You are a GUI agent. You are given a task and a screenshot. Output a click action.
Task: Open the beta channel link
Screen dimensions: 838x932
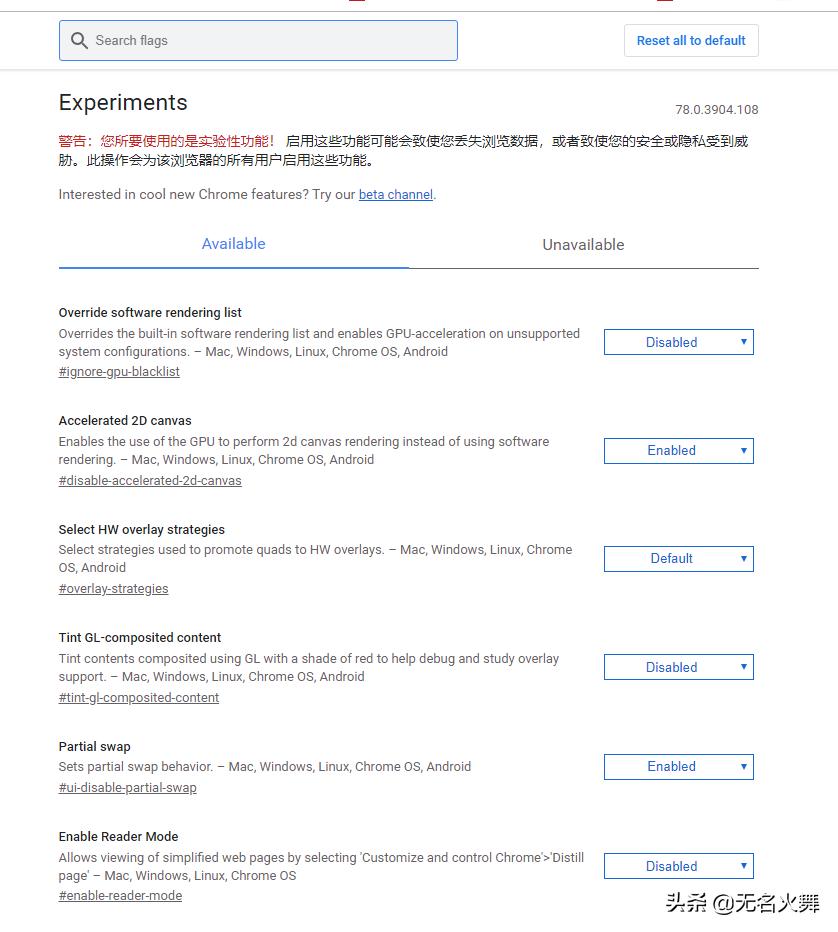[x=396, y=195]
